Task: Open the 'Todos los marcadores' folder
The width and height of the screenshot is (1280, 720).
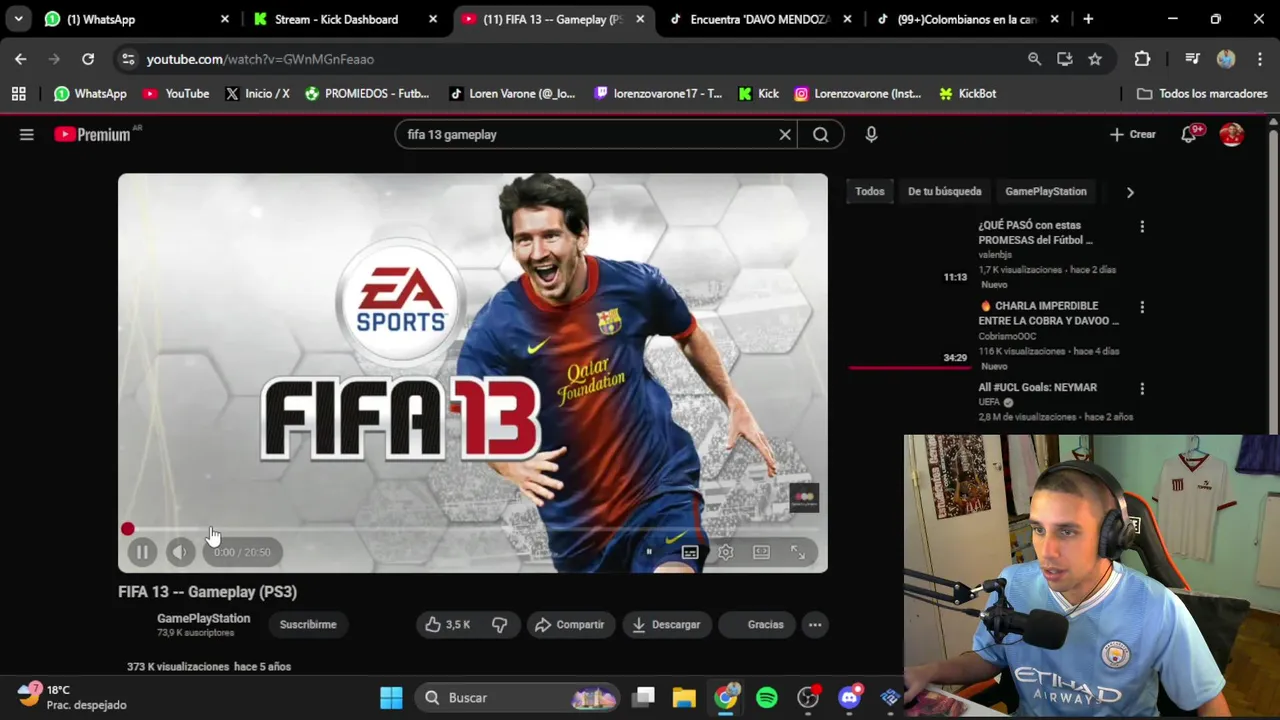Action: pos(1202,93)
